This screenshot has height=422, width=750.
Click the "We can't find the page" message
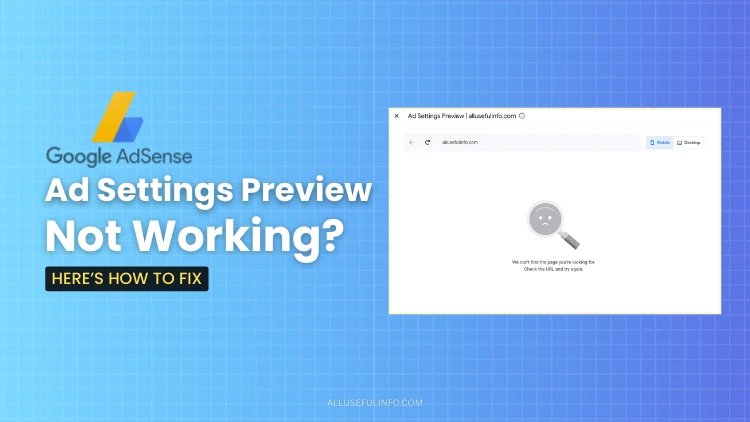coord(553,262)
